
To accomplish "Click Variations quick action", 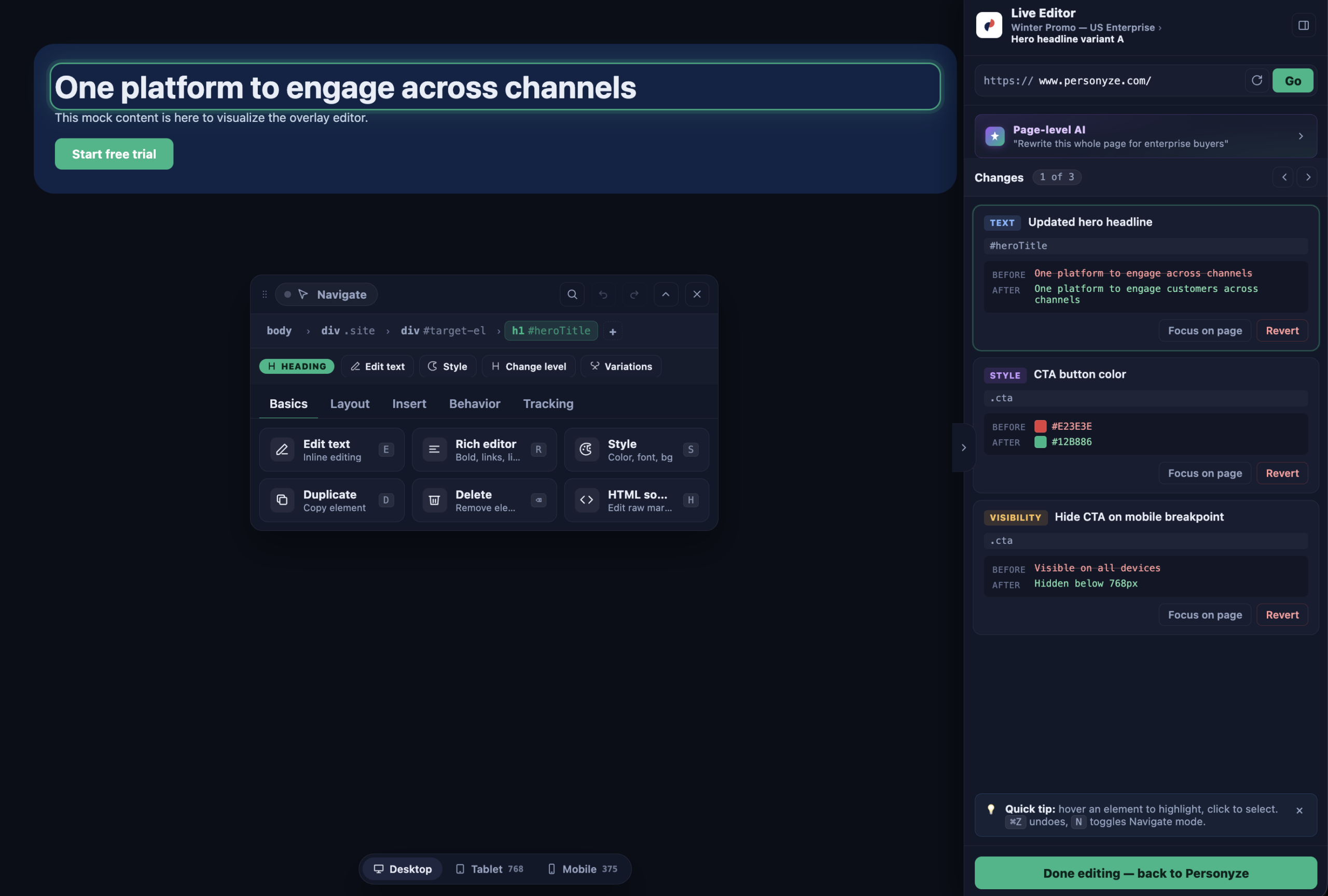I will [621, 367].
